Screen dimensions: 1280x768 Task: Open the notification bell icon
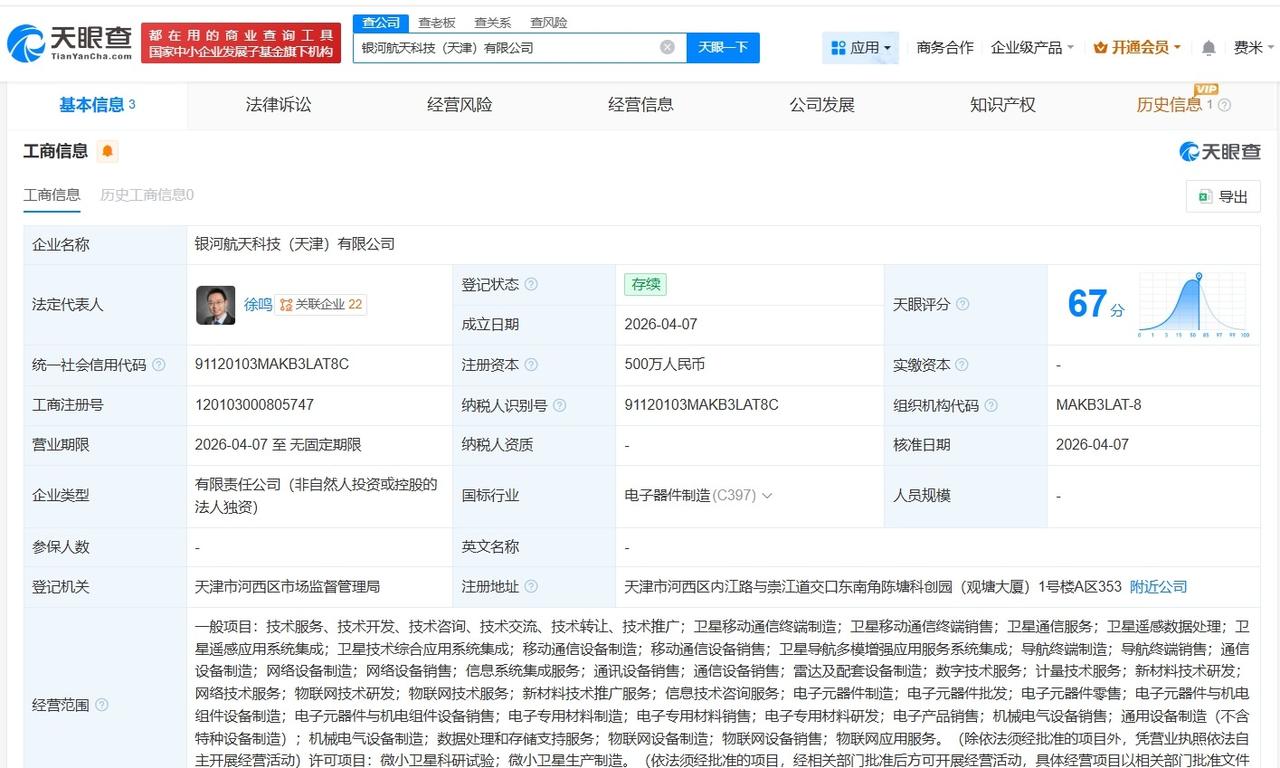click(x=1208, y=47)
